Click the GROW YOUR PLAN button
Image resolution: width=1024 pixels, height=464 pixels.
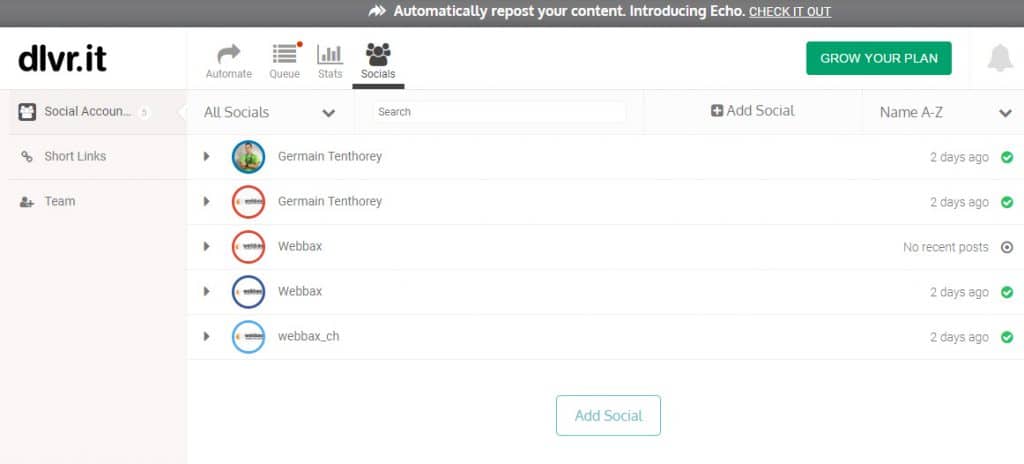point(879,58)
